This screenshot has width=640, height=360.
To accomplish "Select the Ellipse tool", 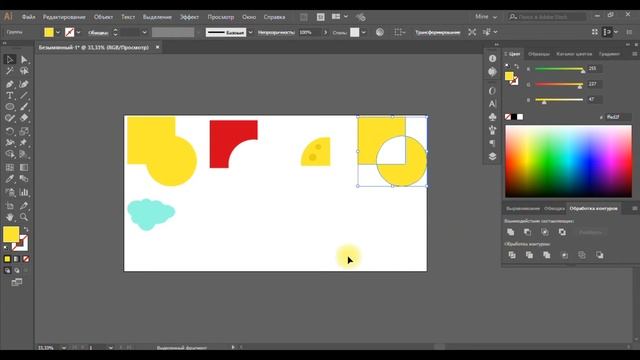I will [10, 107].
